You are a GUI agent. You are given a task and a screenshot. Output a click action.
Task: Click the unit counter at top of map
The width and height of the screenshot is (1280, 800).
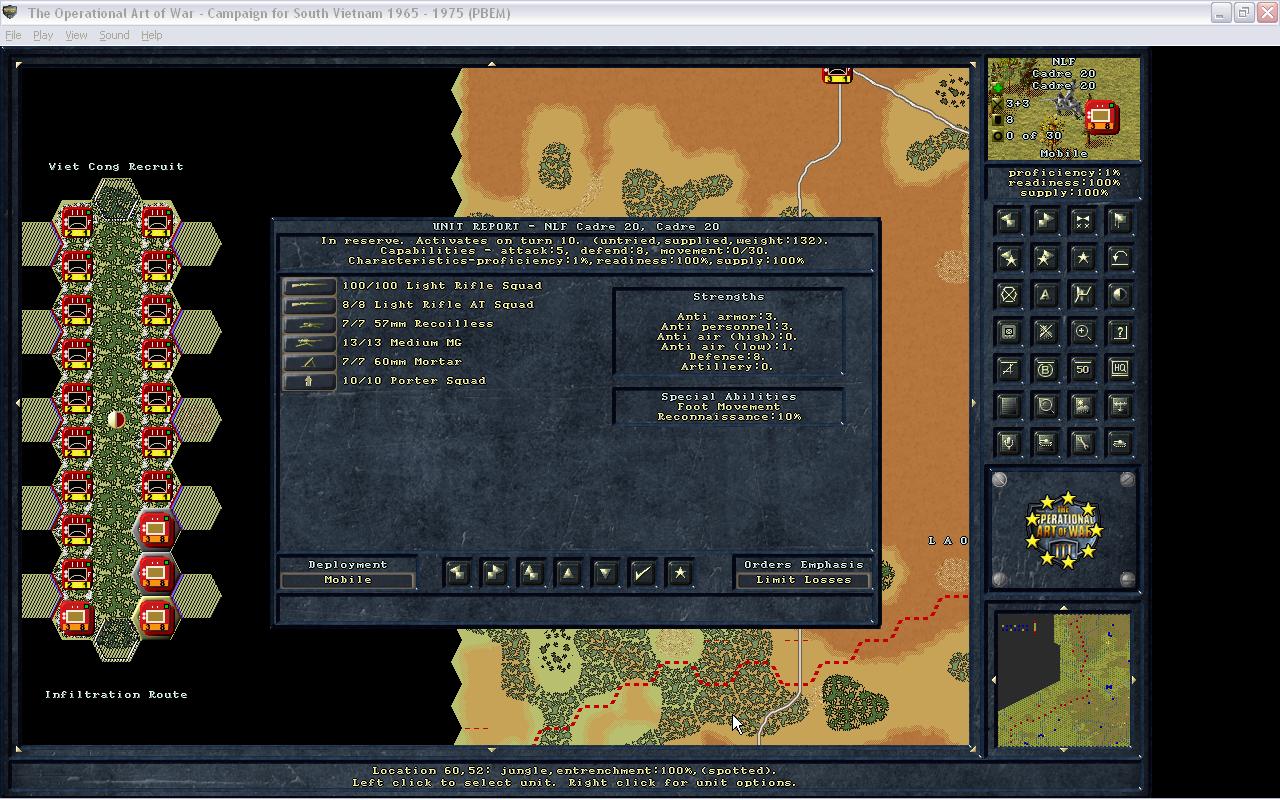pos(837,74)
